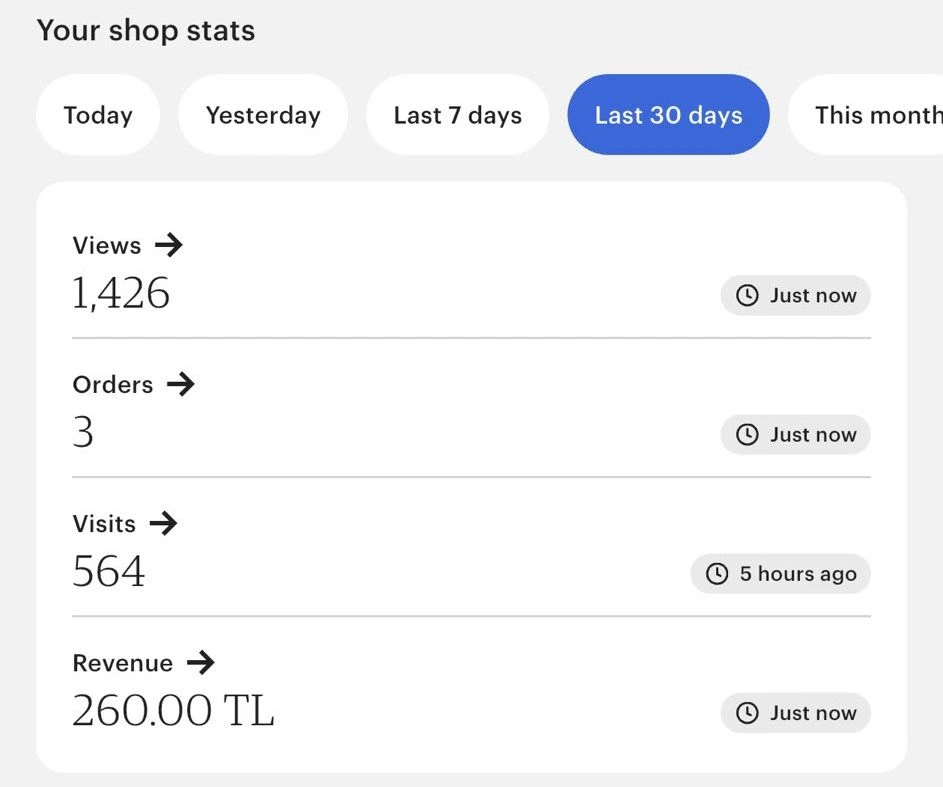The image size is (943, 787).
Task: Open the Orders details link
Action: pyautogui.click(x=113, y=384)
